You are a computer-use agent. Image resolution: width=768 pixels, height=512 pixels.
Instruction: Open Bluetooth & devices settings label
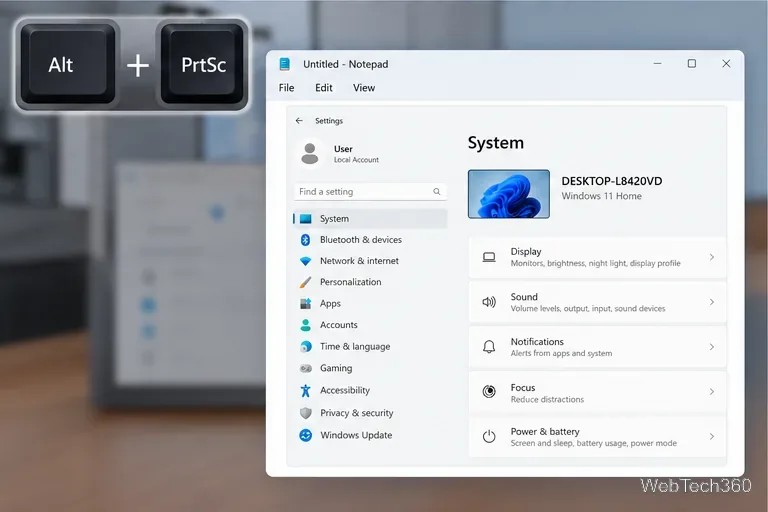[x=361, y=240]
